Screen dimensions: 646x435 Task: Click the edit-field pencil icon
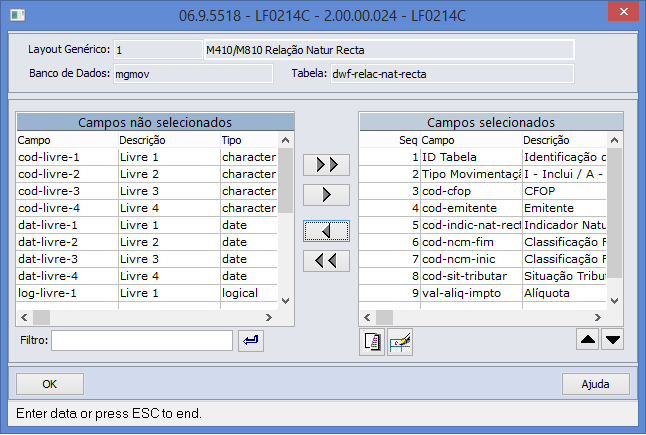click(x=400, y=342)
